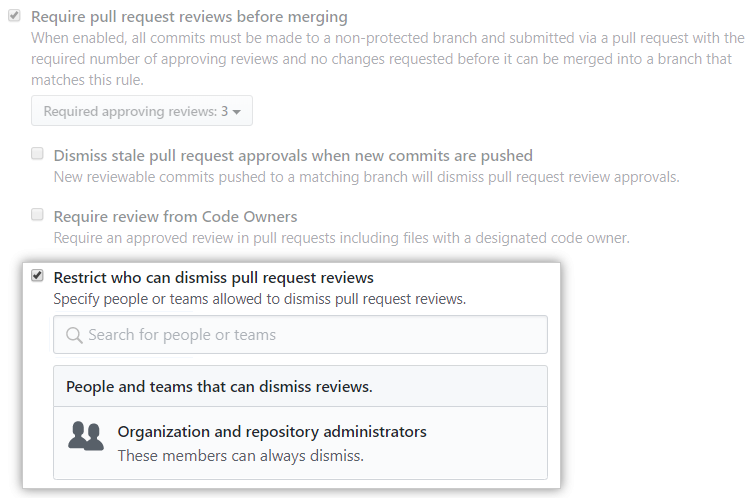
Task: Tick the Require review from Code Owners checkbox
Action: (x=37, y=215)
